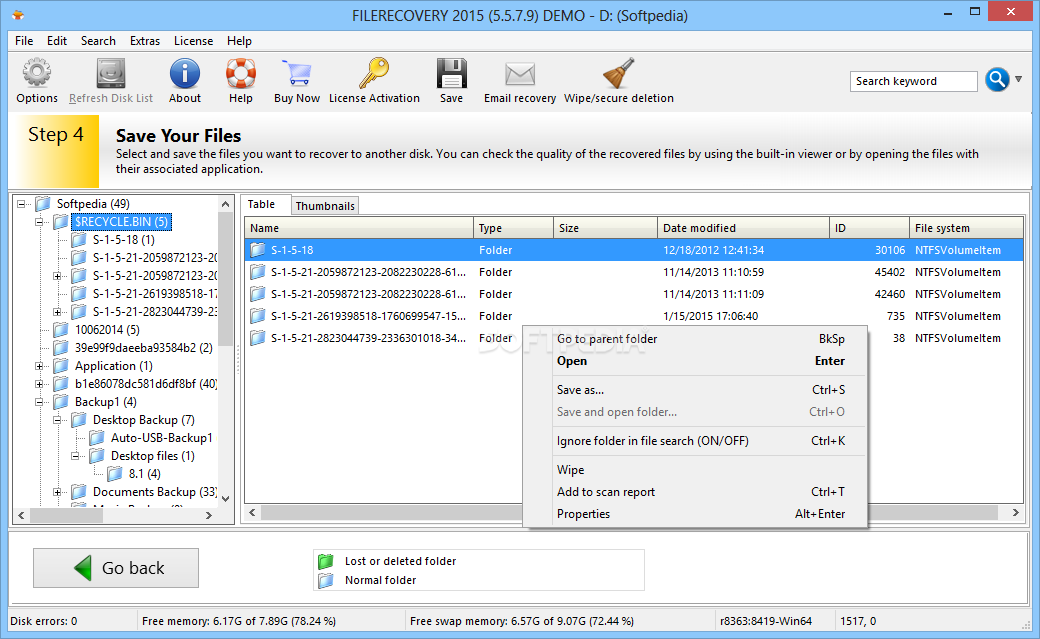Click the Search keyword input field
Viewport: 1040px width, 639px height.
tap(913, 81)
